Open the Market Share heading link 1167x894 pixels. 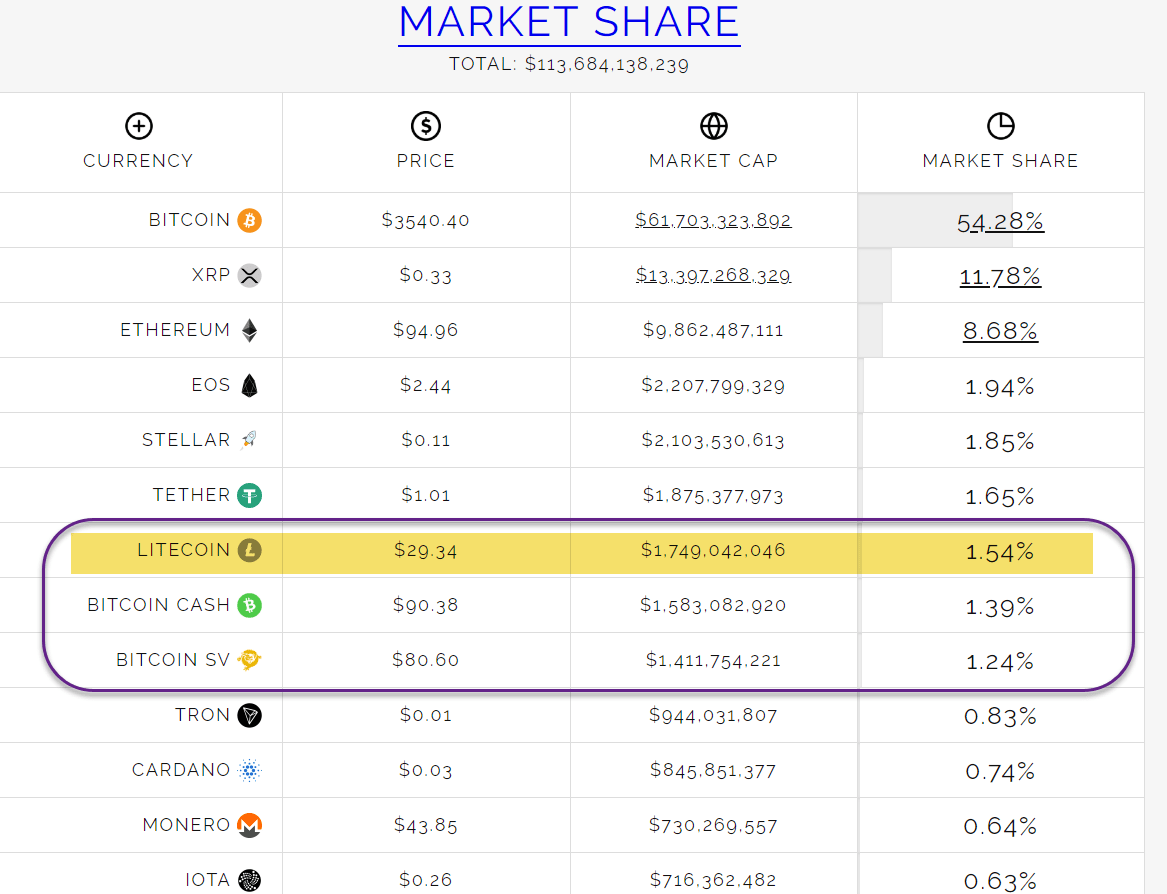click(x=569, y=22)
